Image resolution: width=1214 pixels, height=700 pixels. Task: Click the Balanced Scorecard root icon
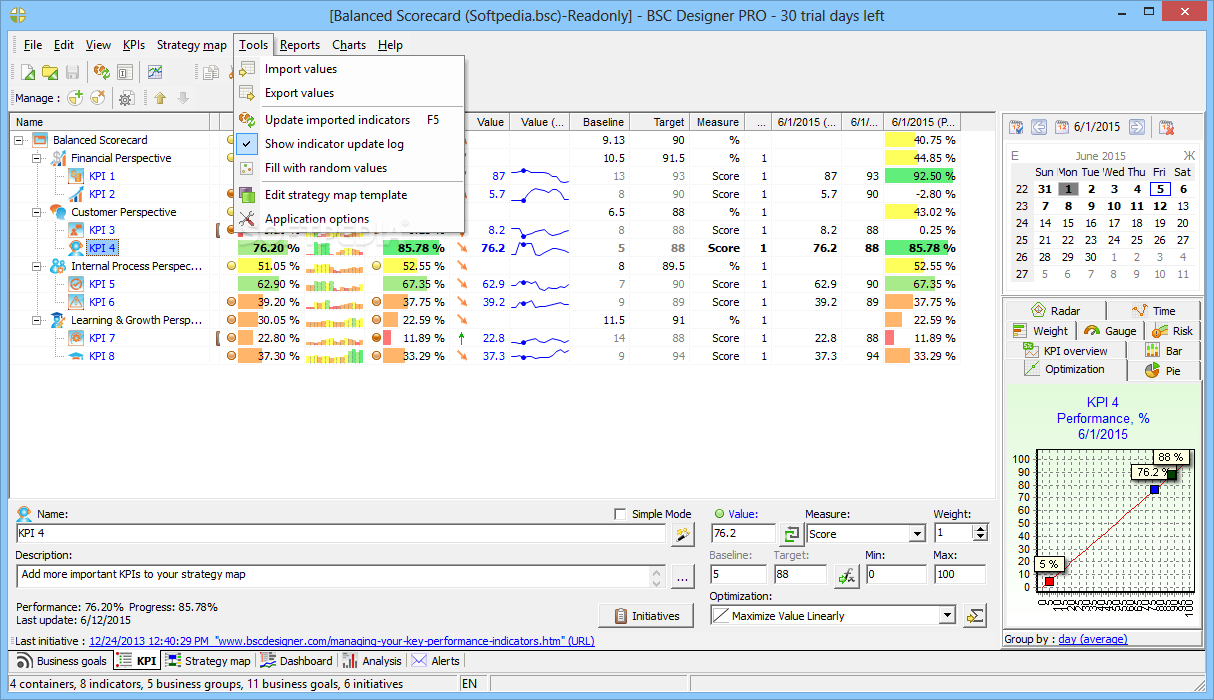click(x=40, y=140)
